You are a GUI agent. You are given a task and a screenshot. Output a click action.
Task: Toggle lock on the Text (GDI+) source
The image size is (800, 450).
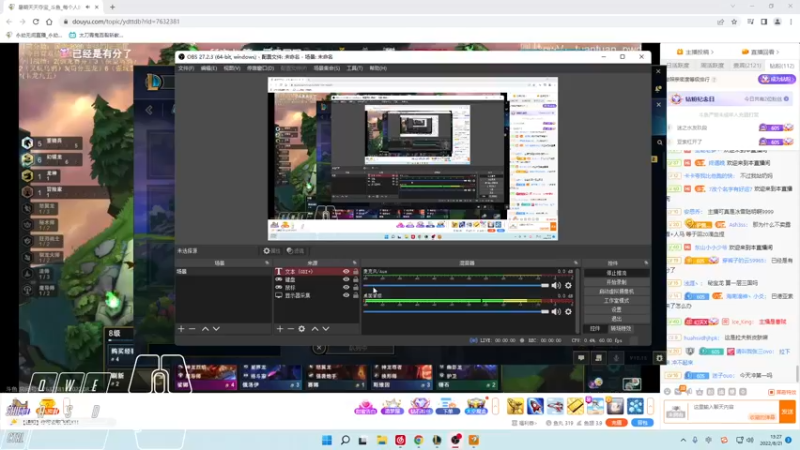point(356,271)
